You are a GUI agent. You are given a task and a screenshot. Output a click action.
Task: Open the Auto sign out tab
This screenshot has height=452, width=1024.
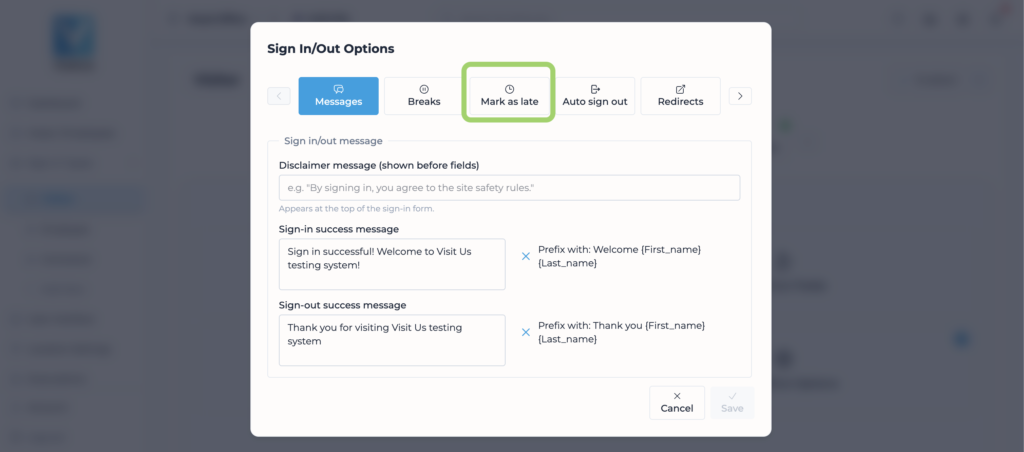[x=595, y=96]
